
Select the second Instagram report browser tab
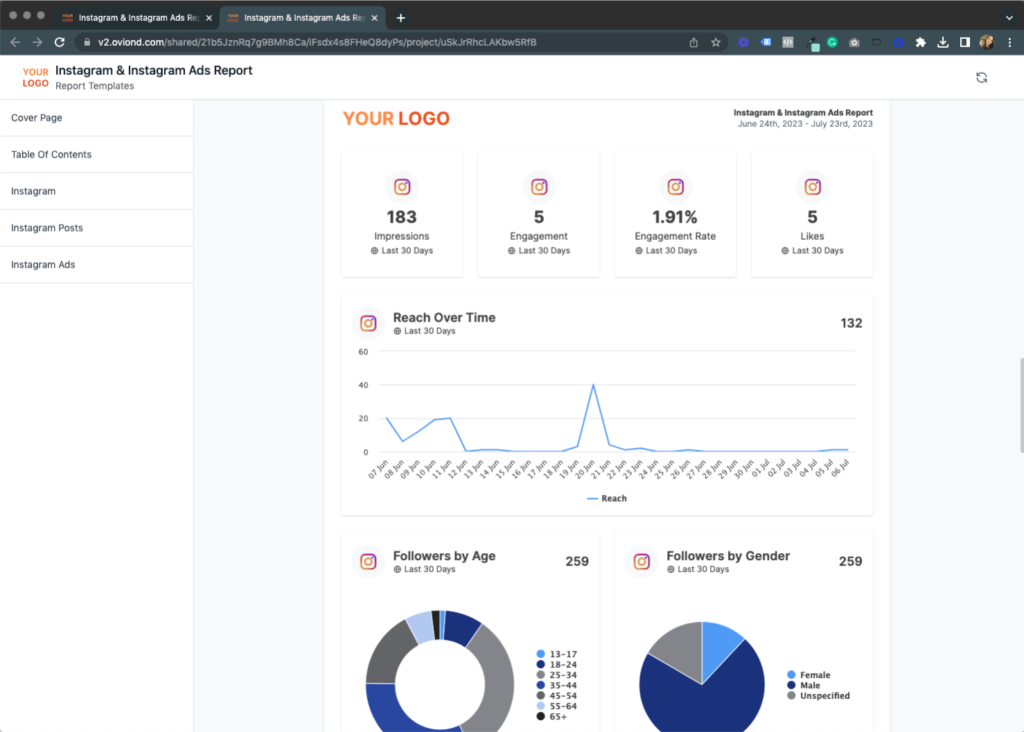point(302,18)
